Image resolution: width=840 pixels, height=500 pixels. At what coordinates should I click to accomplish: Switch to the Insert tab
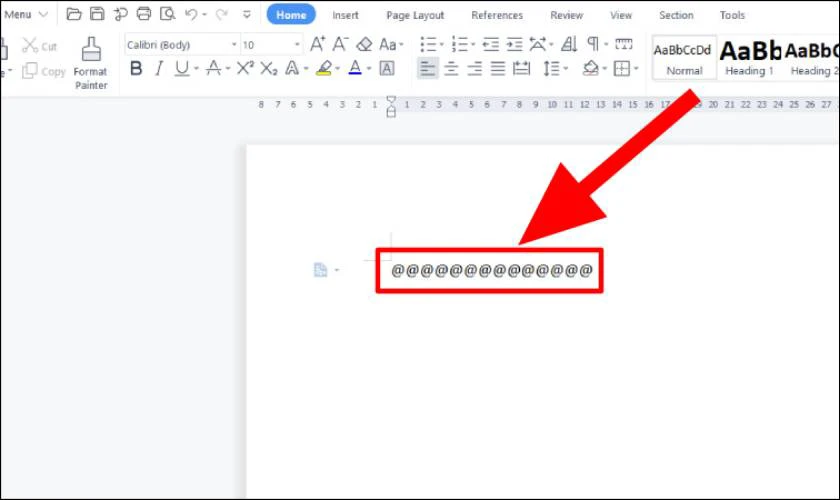click(x=345, y=16)
